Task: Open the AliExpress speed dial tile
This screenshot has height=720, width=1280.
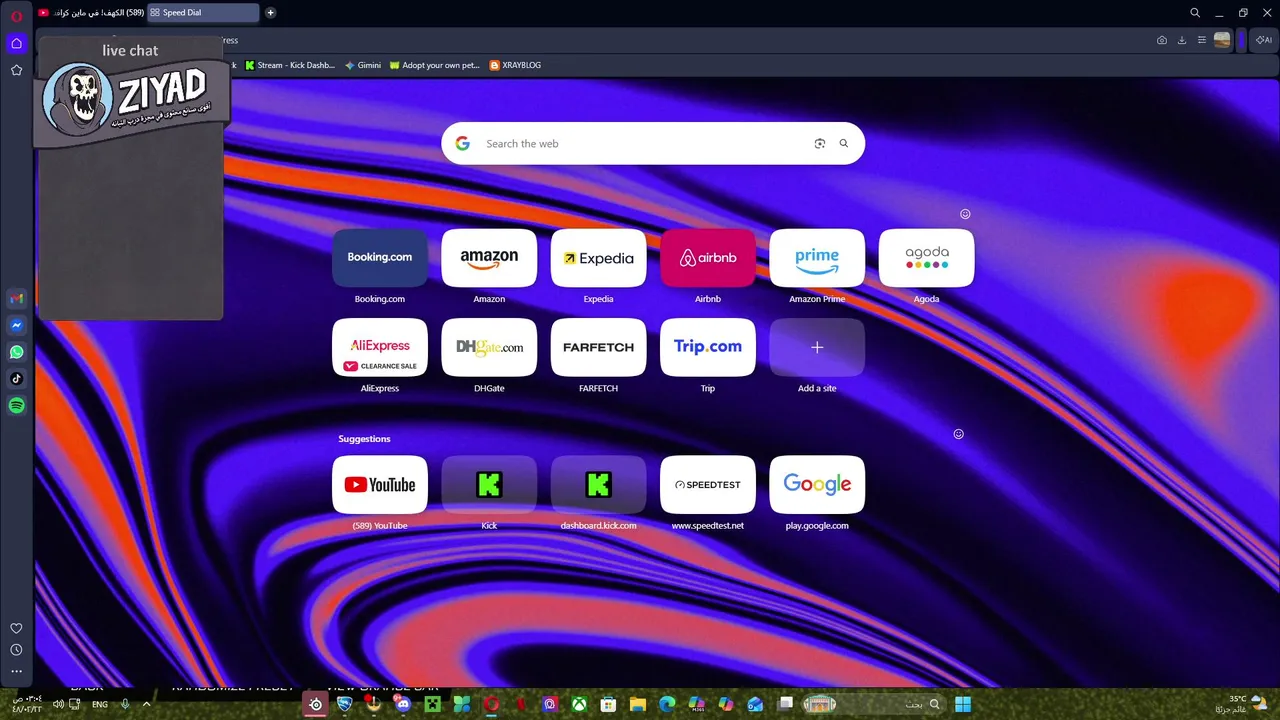Action: (x=380, y=347)
